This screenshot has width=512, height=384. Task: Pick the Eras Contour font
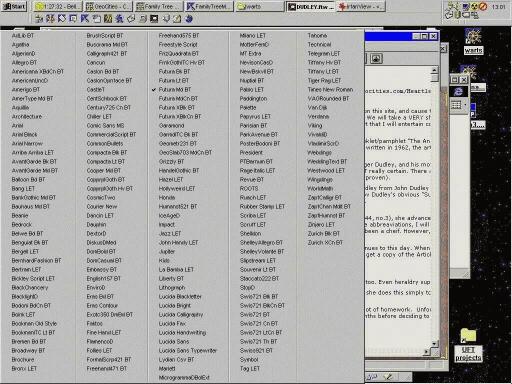tap(102, 305)
